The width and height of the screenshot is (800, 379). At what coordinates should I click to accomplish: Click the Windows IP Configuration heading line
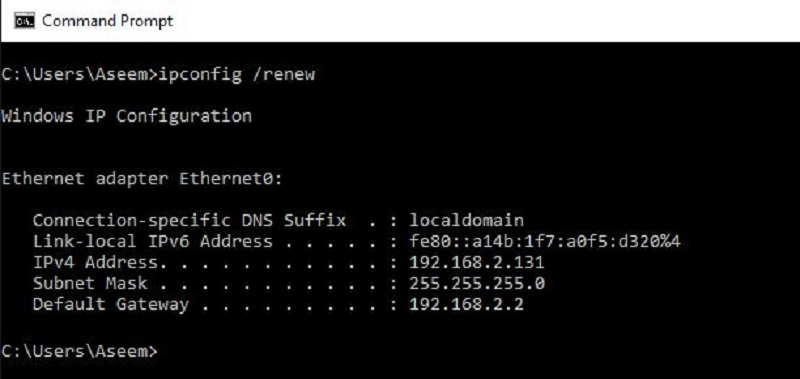coord(127,116)
